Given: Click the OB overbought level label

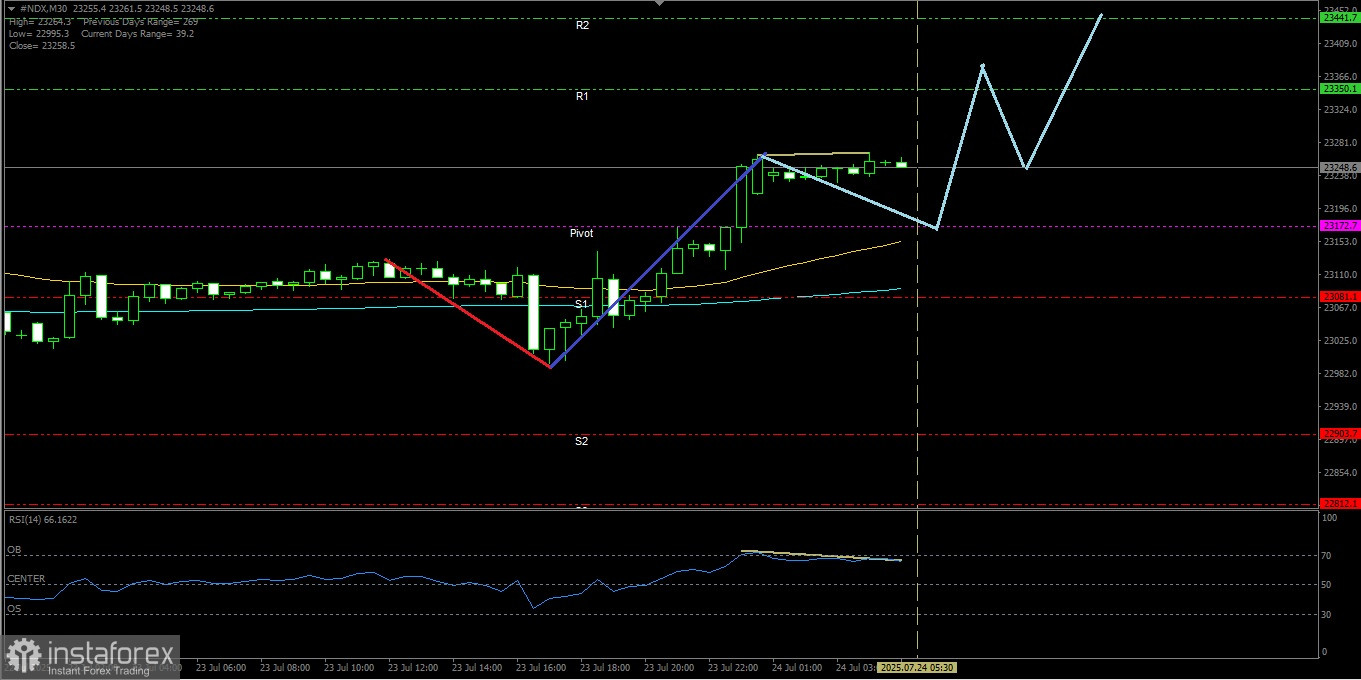Looking at the screenshot, I should click(14, 550).
